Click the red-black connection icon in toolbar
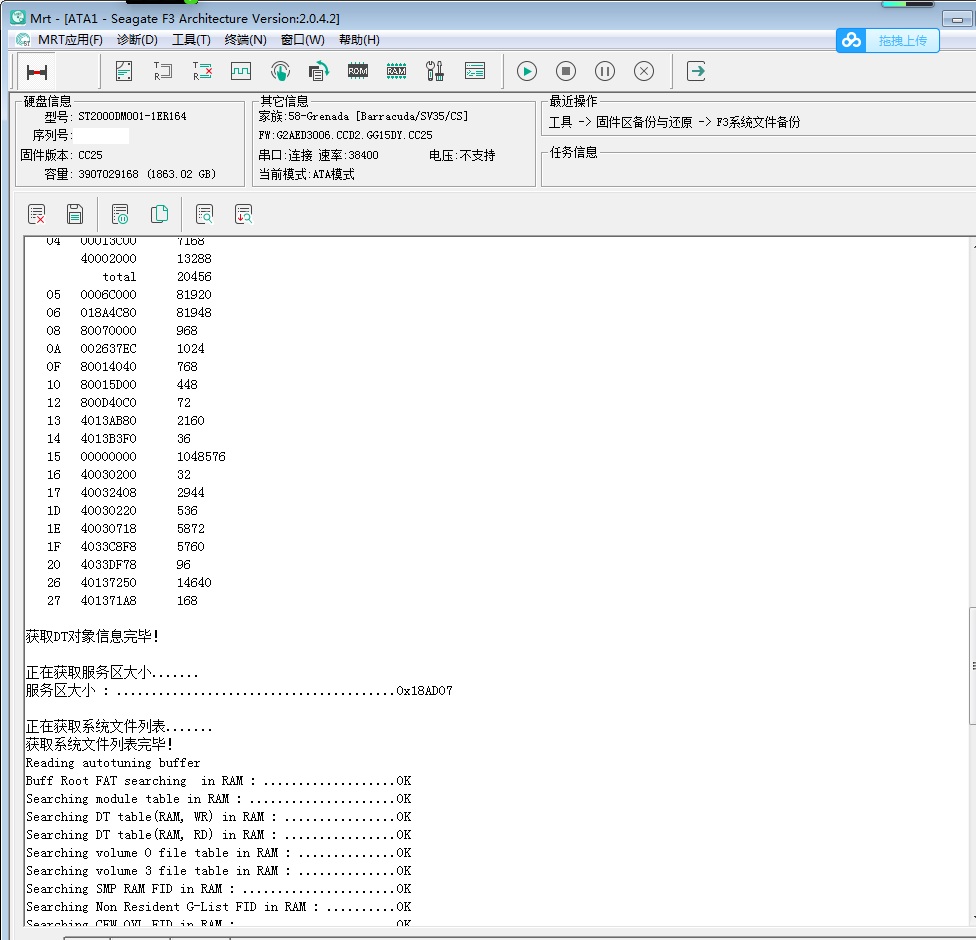 37,72
